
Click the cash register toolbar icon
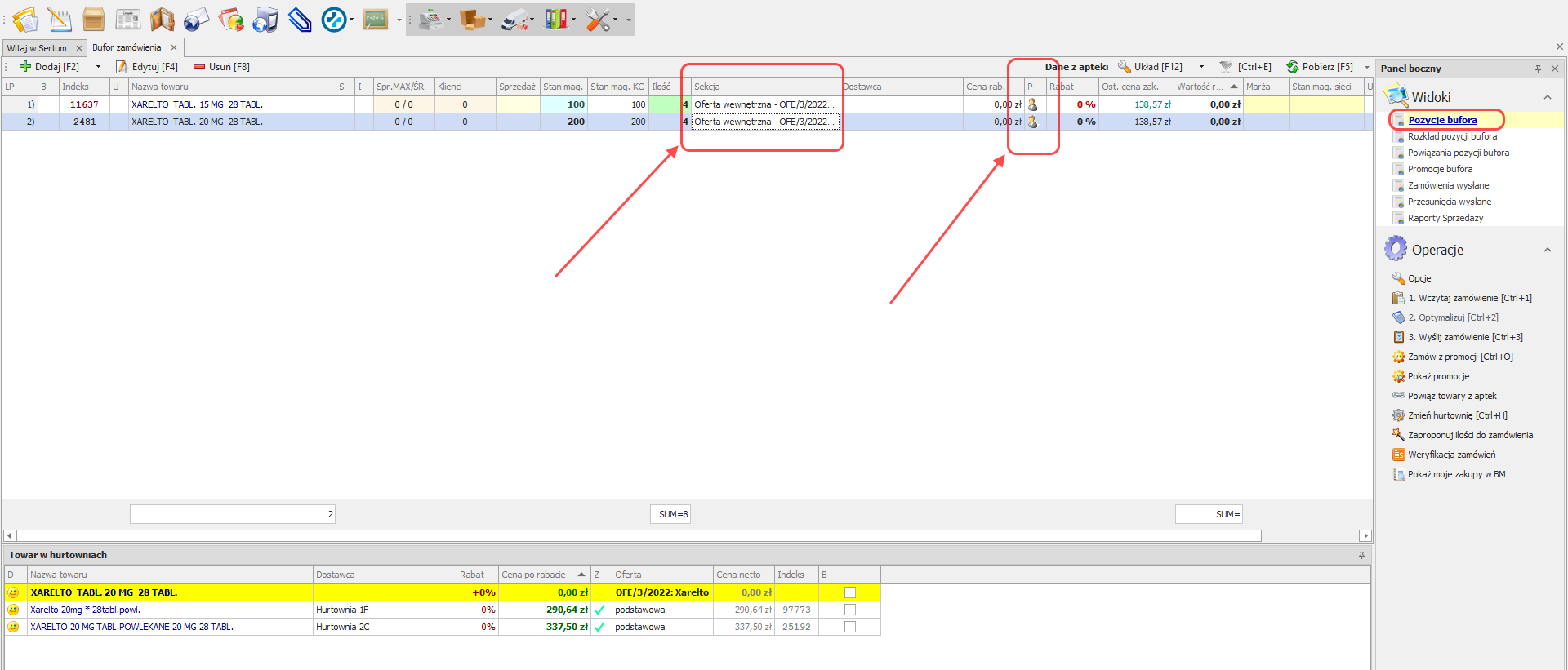click(430, 20)
